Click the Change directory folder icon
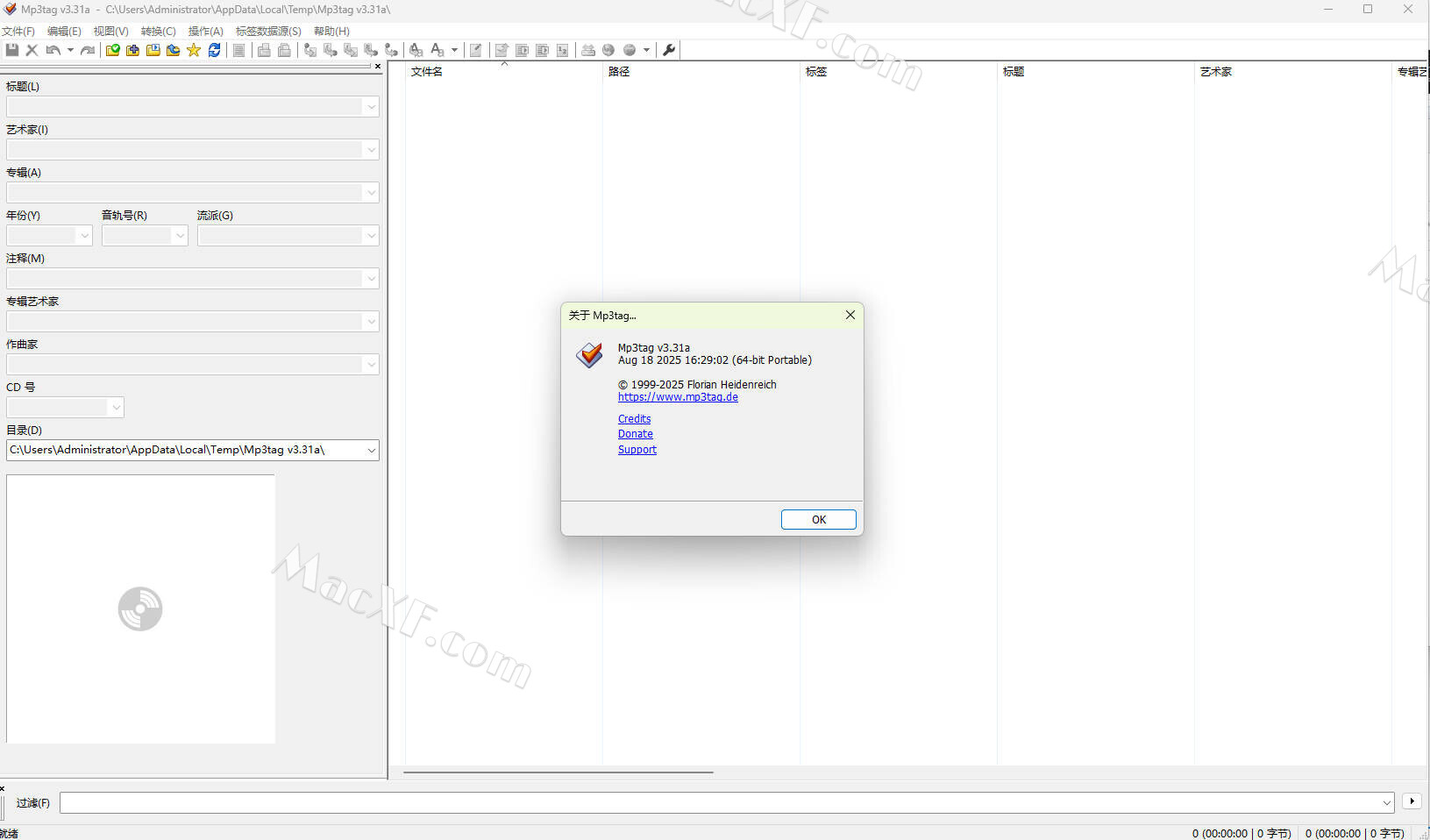The image size is (1430, 840). (113, 50)
